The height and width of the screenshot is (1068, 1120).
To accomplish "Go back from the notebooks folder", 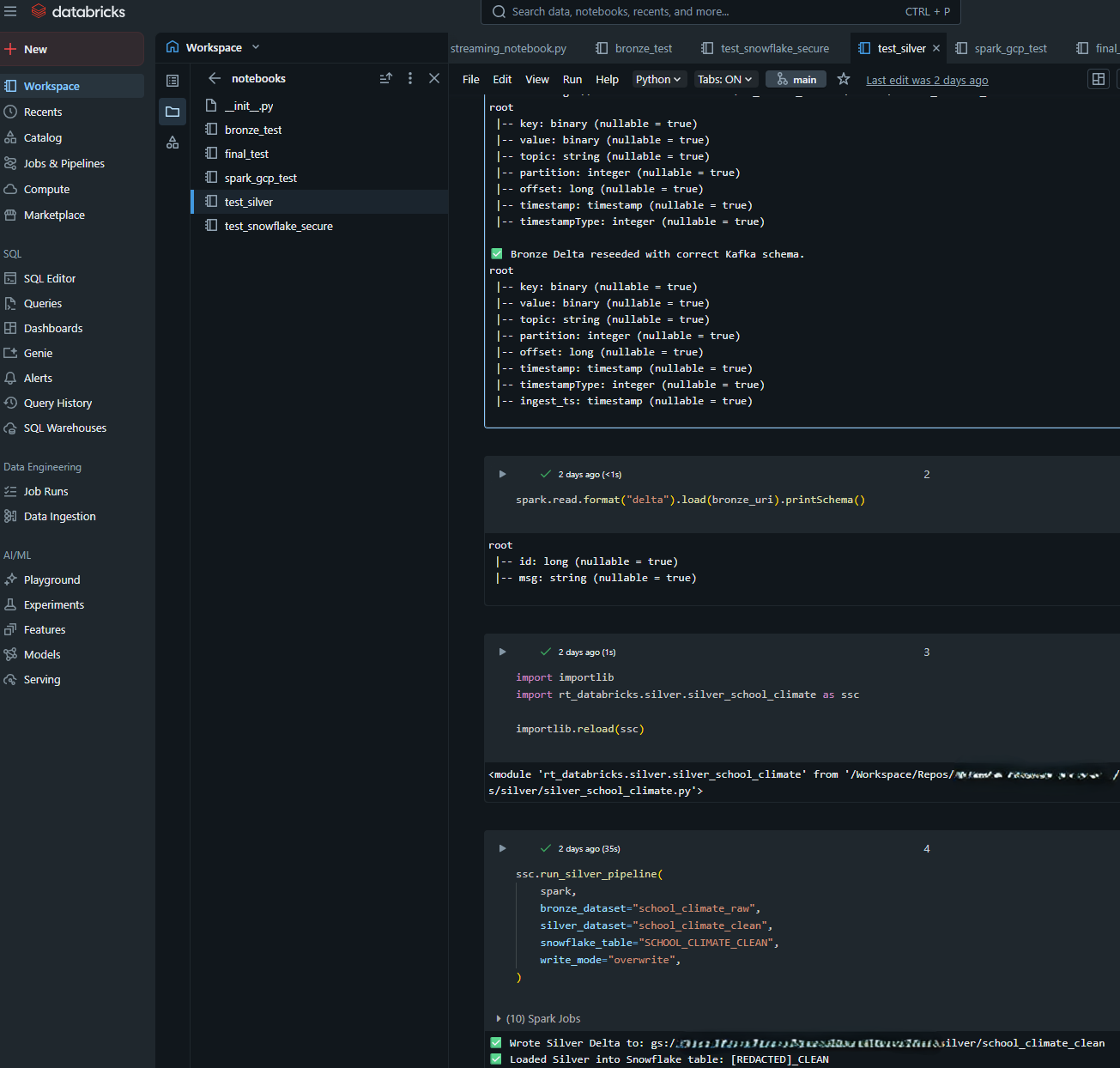I will [215, 78].
